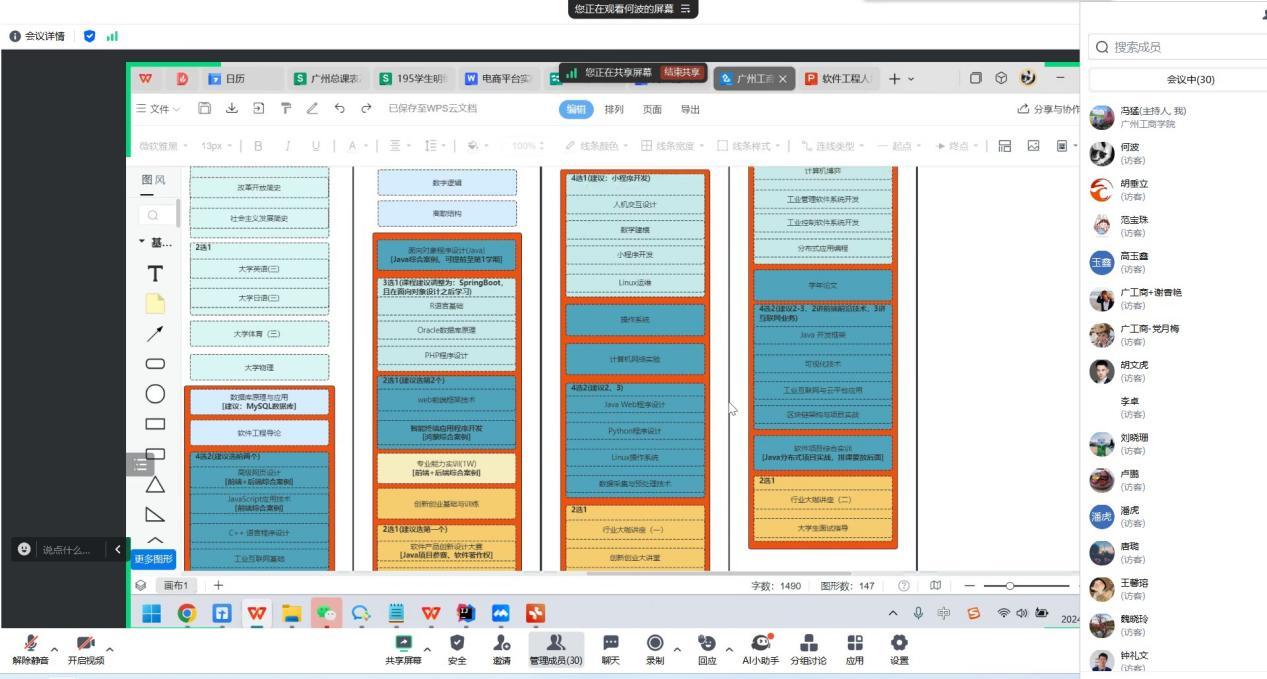This screenshot has height=679, width=1267.
Task: Pick the circle shape in shapes panel
Action: pos(155,394)
